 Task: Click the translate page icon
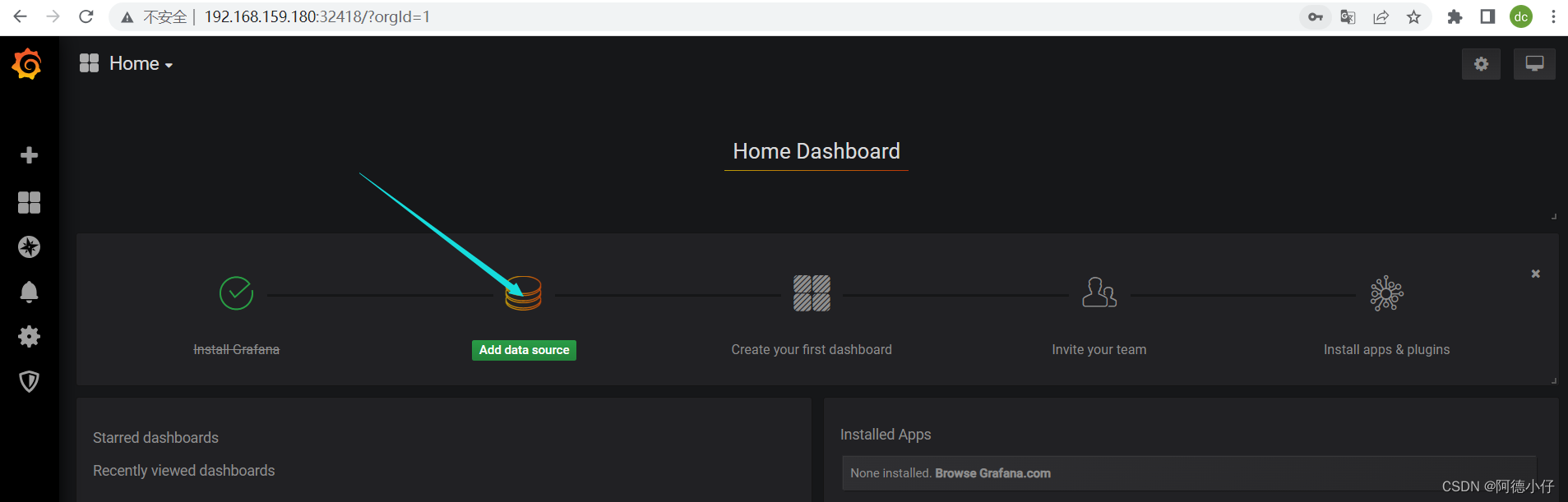(x=1348, y=16)
